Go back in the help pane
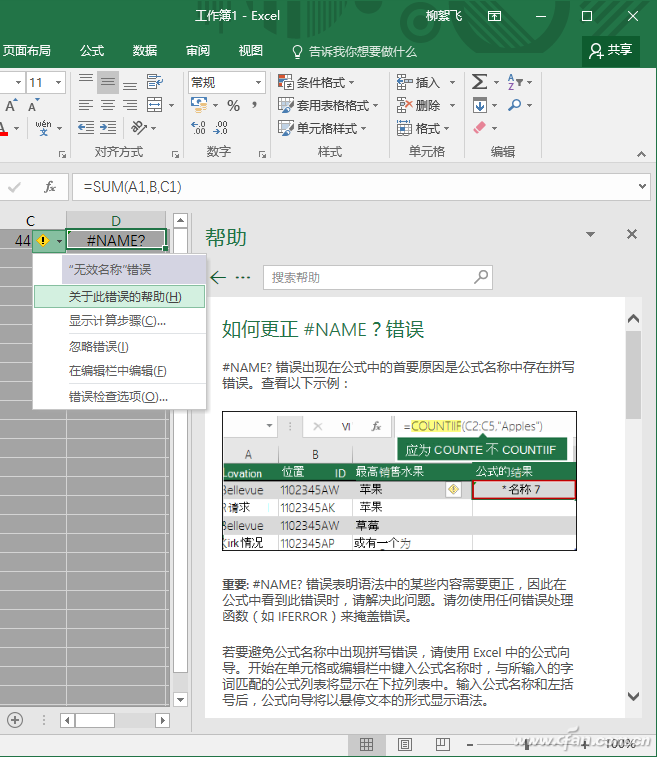 218,278
